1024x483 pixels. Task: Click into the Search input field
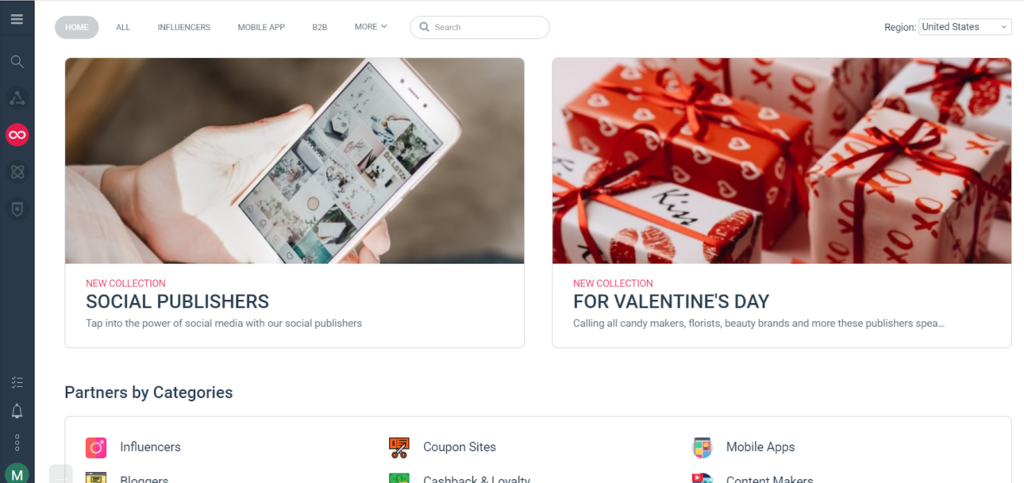(479, 27)
